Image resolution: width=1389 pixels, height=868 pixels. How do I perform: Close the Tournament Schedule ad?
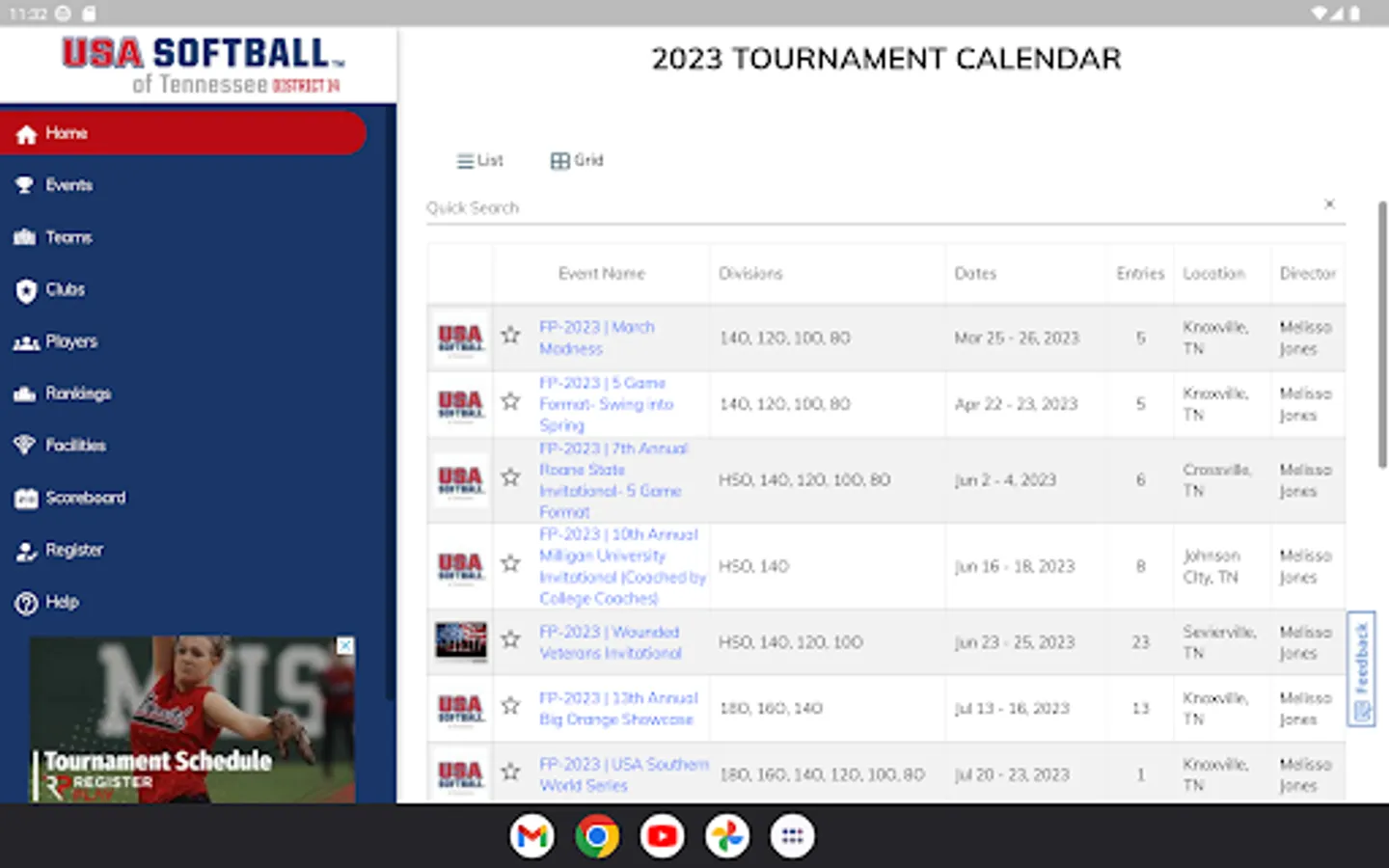coord(344,646)
